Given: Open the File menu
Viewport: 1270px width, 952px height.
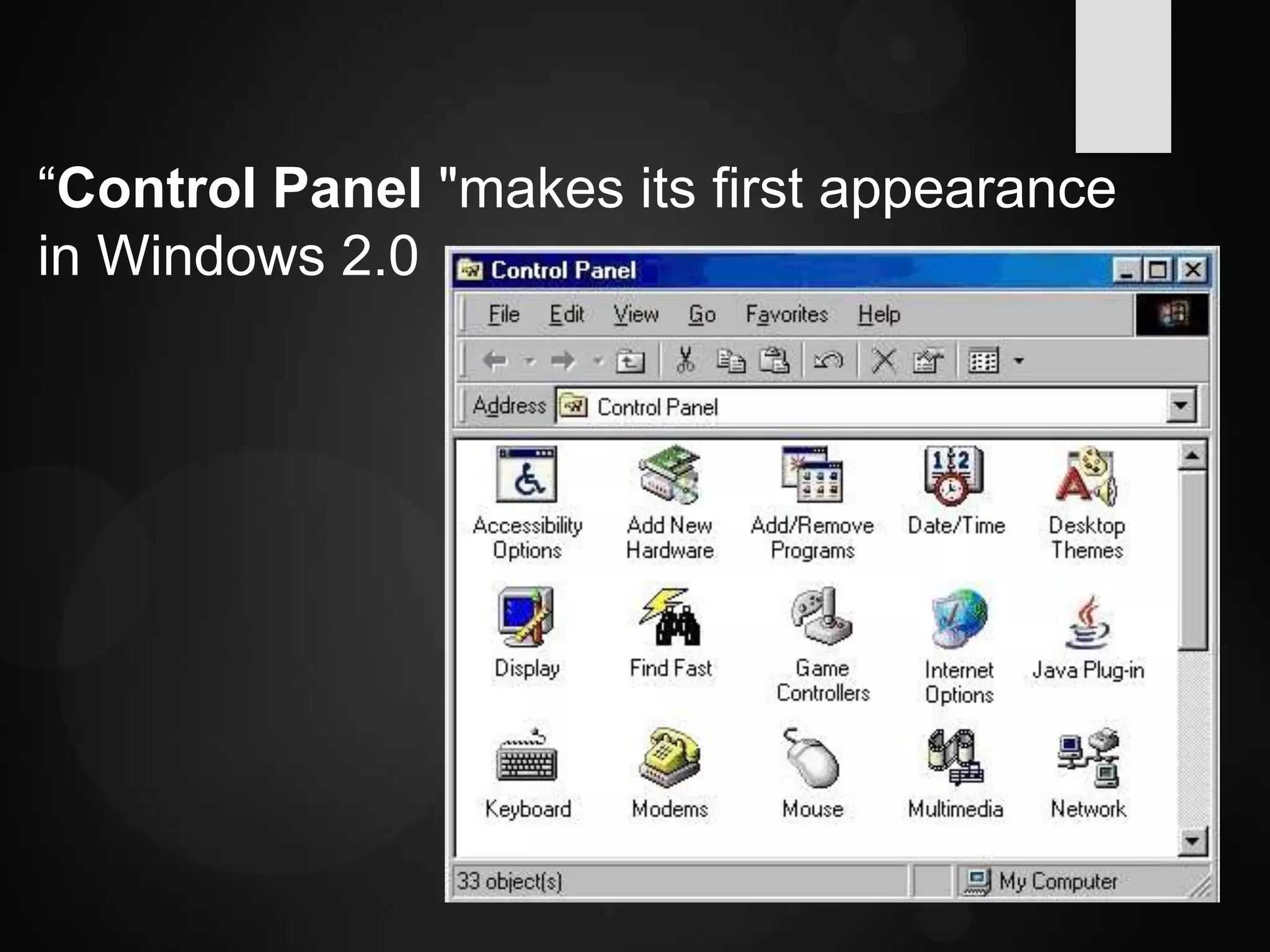Looking at the screenshot, I should (504, 314).
